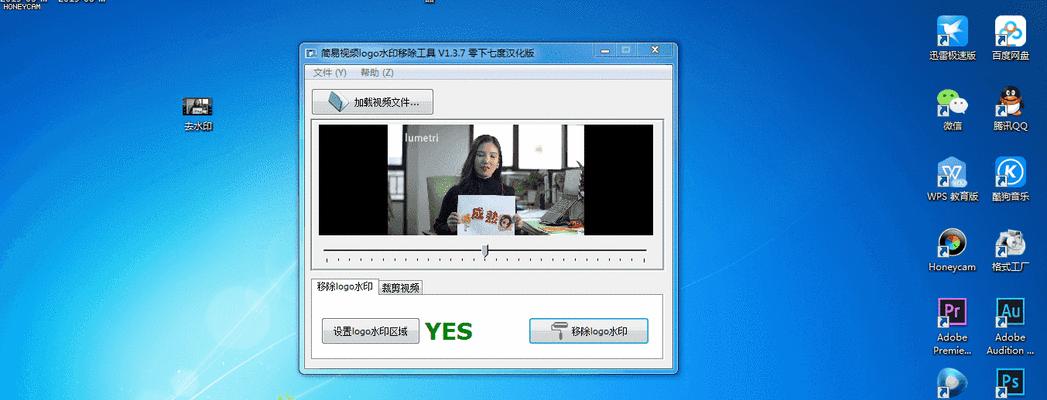Image resolution: width=1047 pixels, height=400 pixels.
Task: Click the 加载视频文件 button
Action: coord(373,102)
